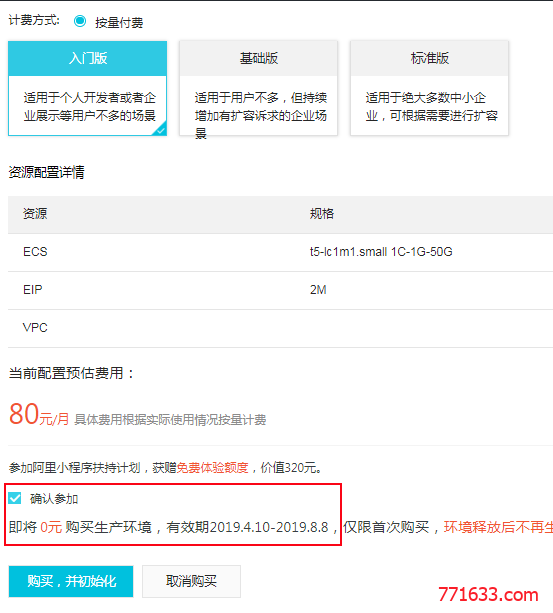
Task: Choose the 入门版 plan card
Action: click(88, 88)
